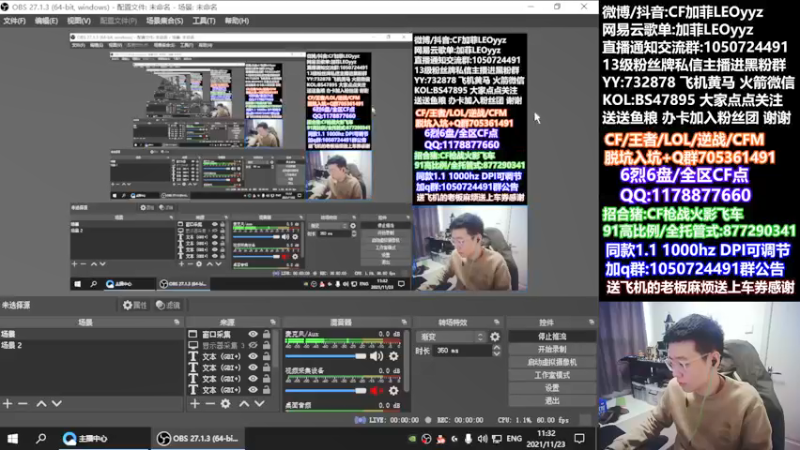Click 启动虚拟摄像机 button

tap(552, 362)
